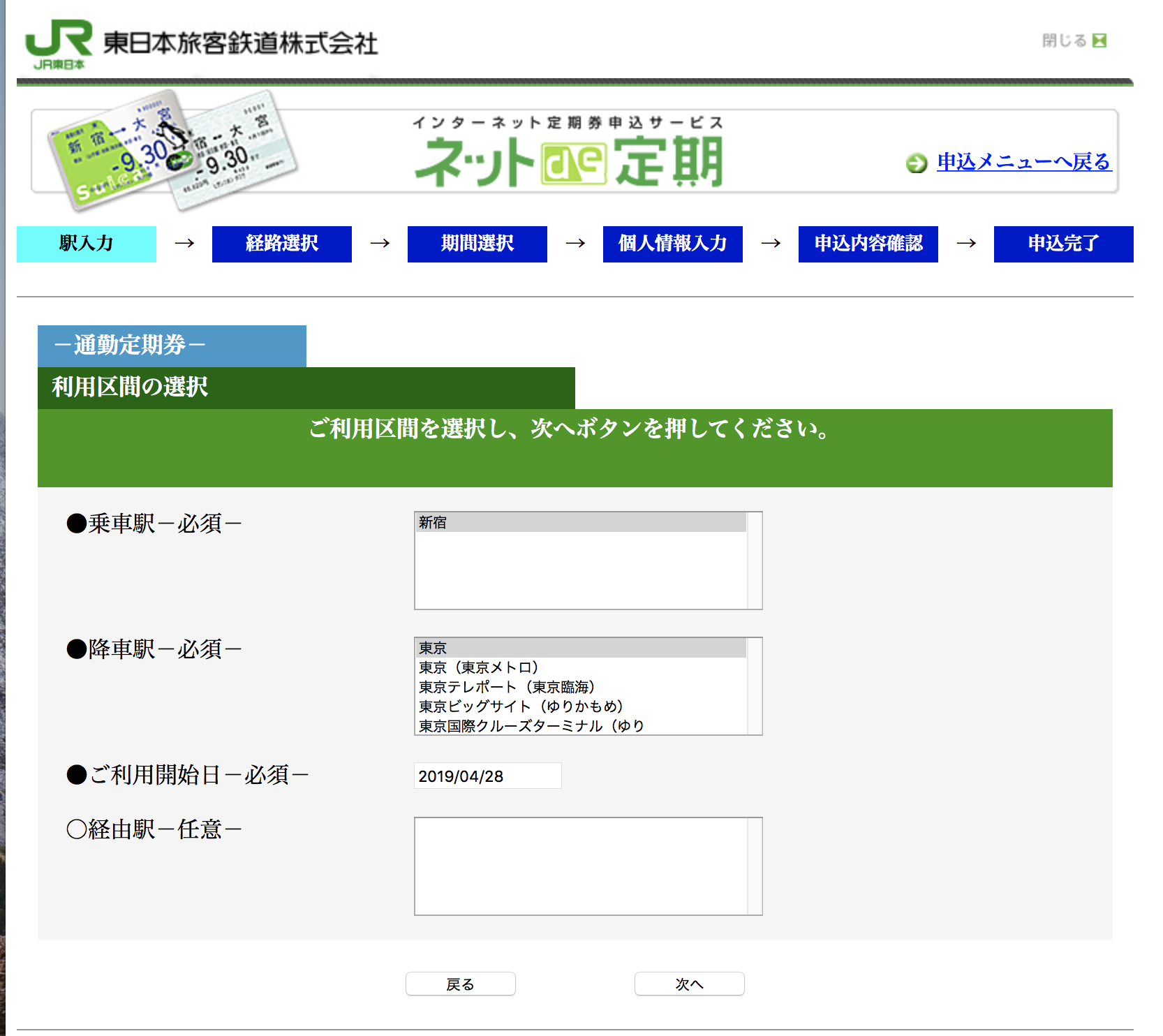Select the 駅入力 step tab
The image size is (1163, 1036).
click(87, 244)
